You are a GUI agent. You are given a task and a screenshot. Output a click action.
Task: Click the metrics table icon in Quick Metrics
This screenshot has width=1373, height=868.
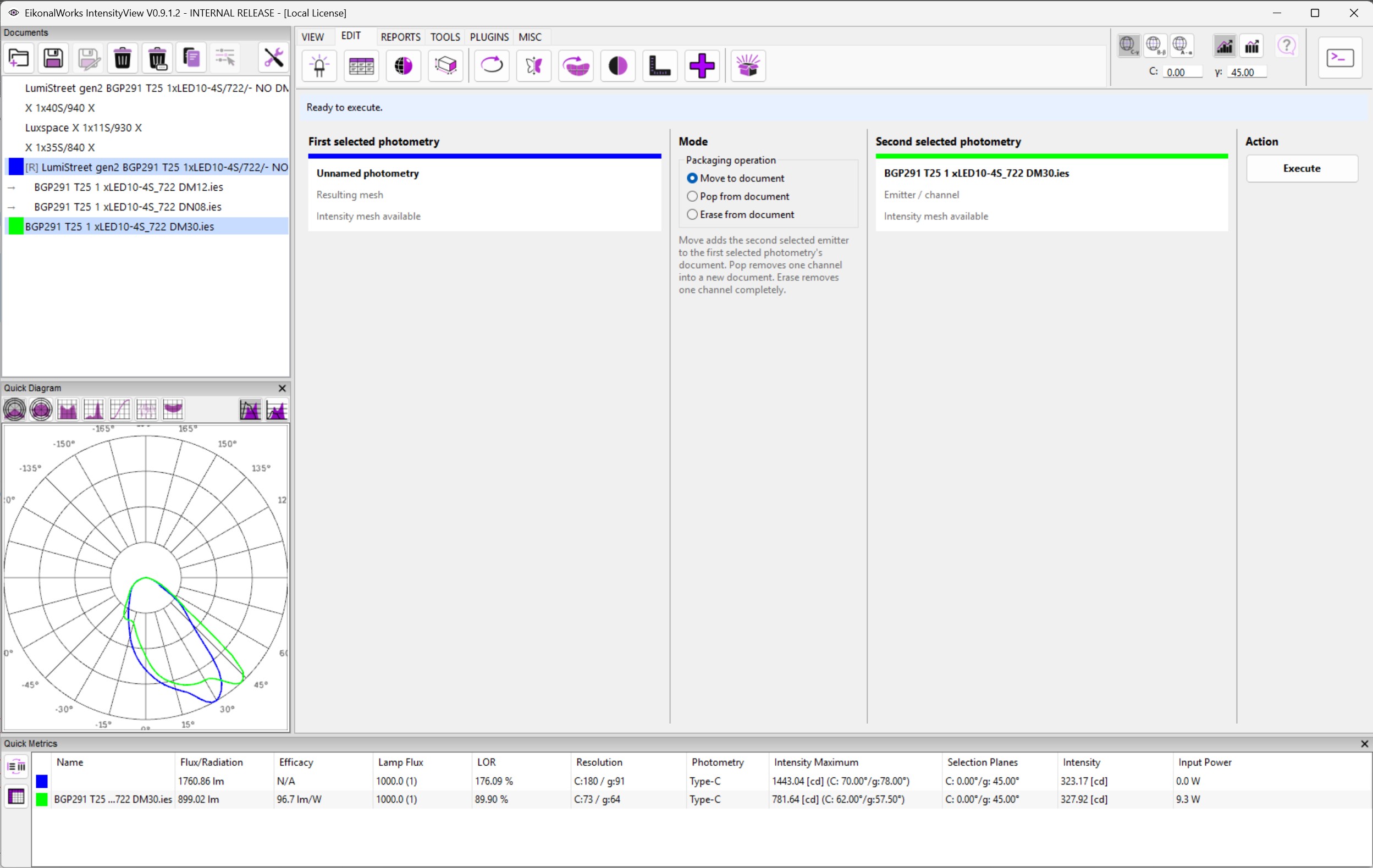tap(16, 796)
